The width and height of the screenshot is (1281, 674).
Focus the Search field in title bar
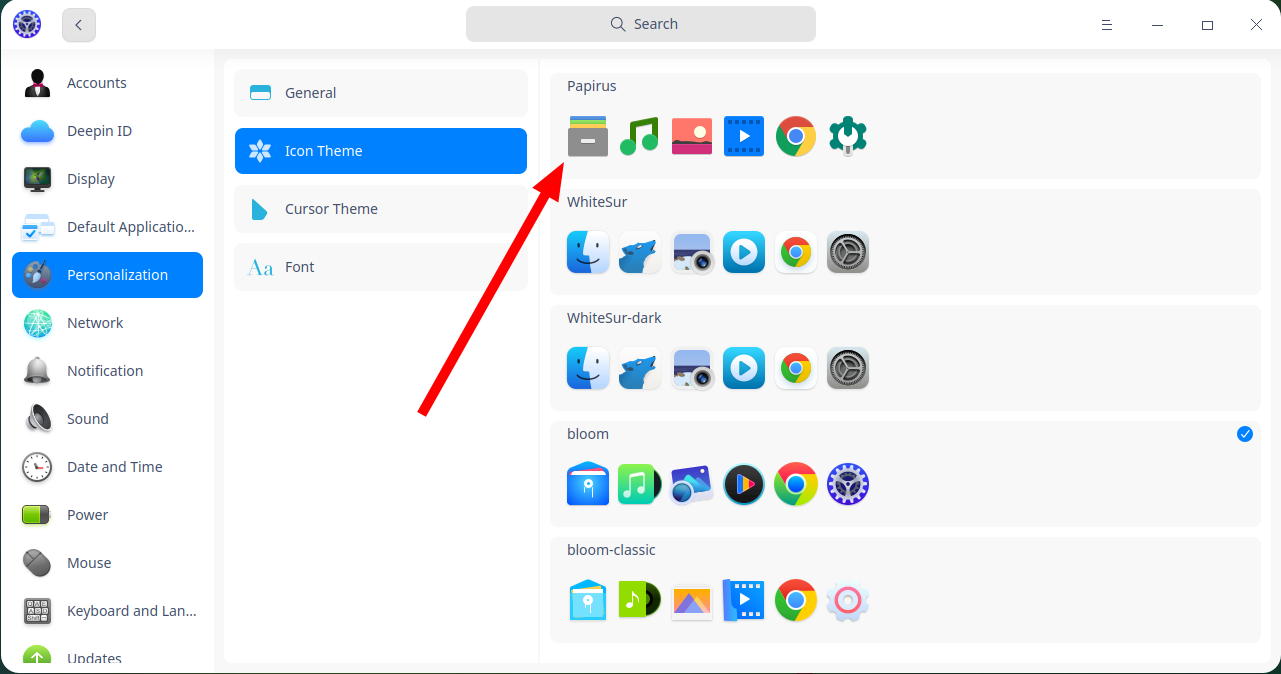tap(641, 24)
